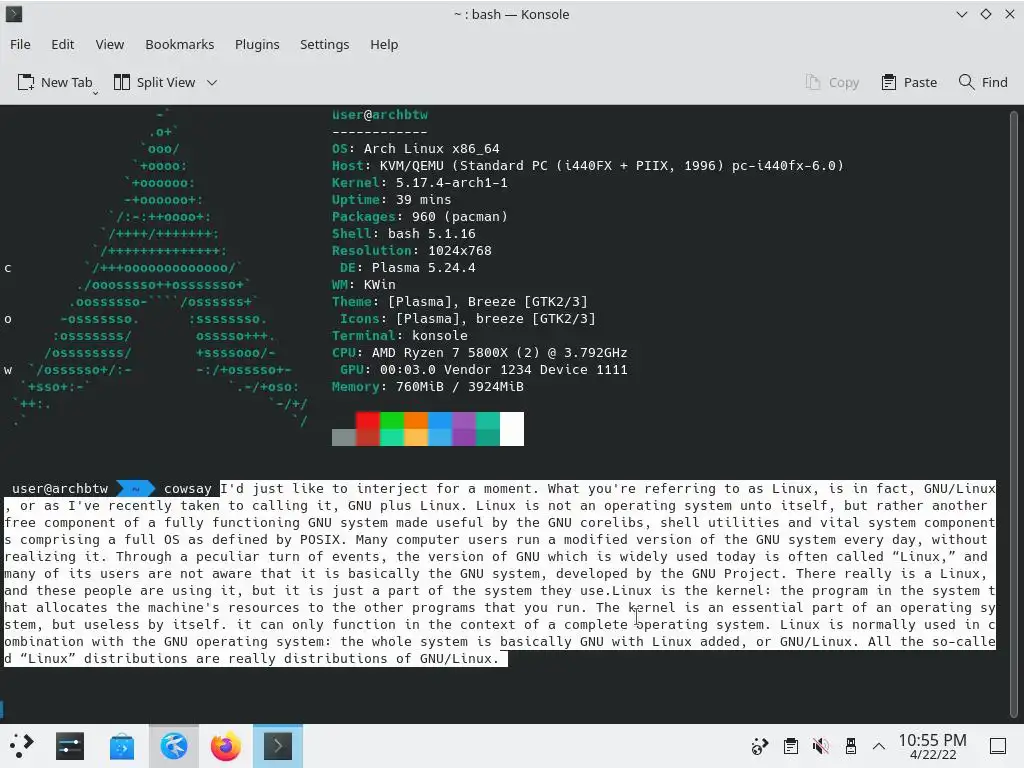Click the Shell bash 5.1.16 line

point(404,234)
